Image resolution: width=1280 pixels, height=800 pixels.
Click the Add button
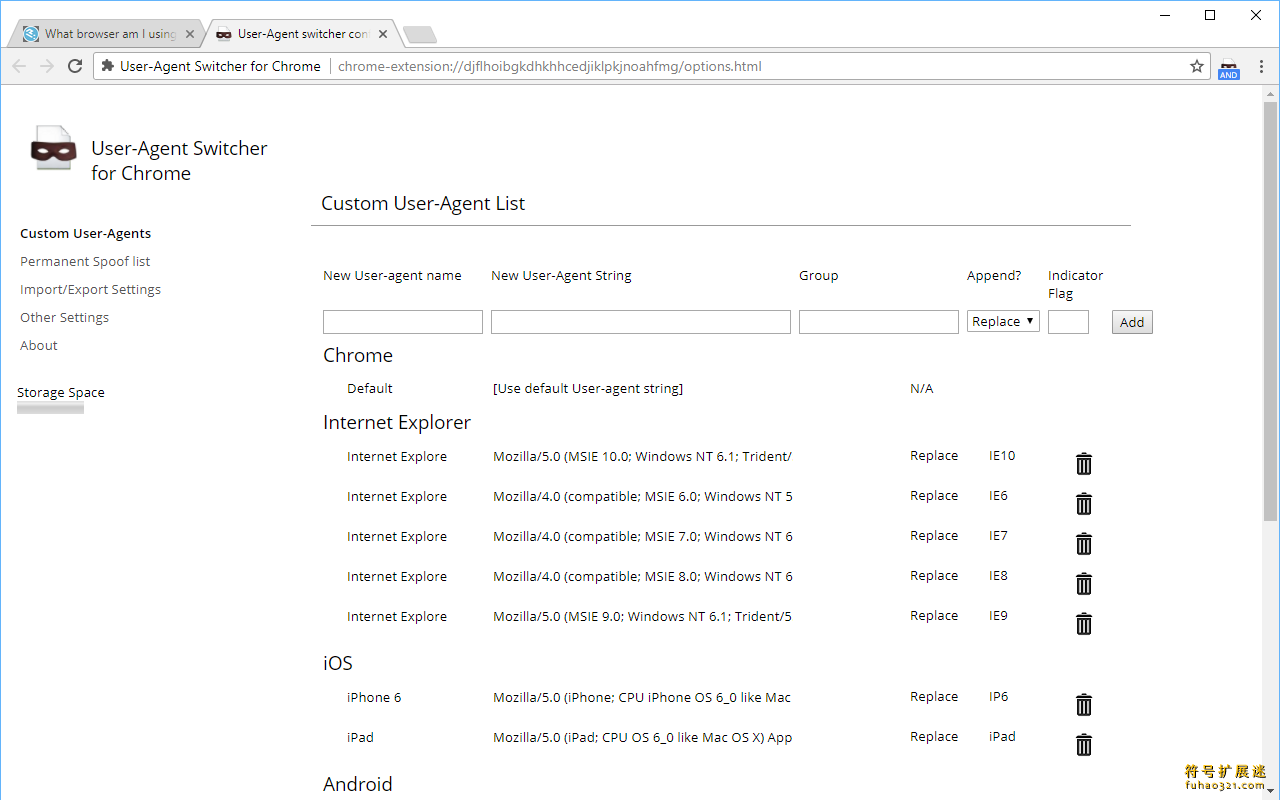1132,322
